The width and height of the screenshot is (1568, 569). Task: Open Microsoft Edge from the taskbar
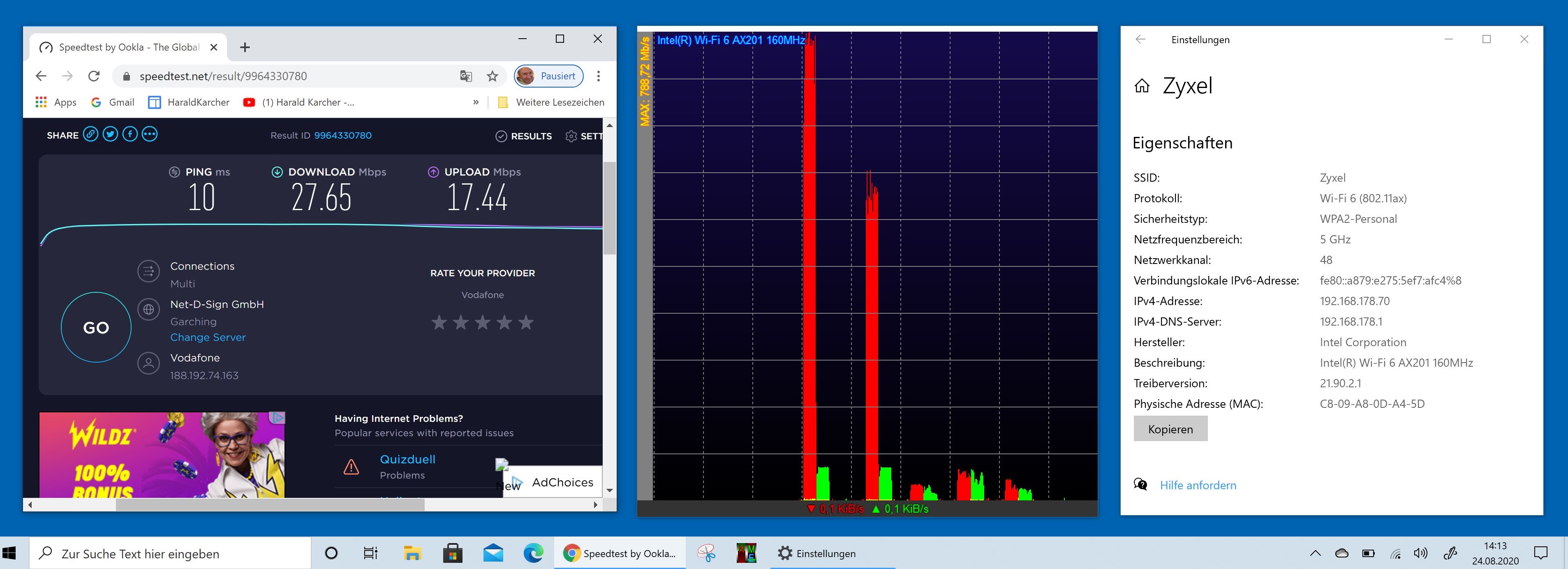click(x=533, y=553)
